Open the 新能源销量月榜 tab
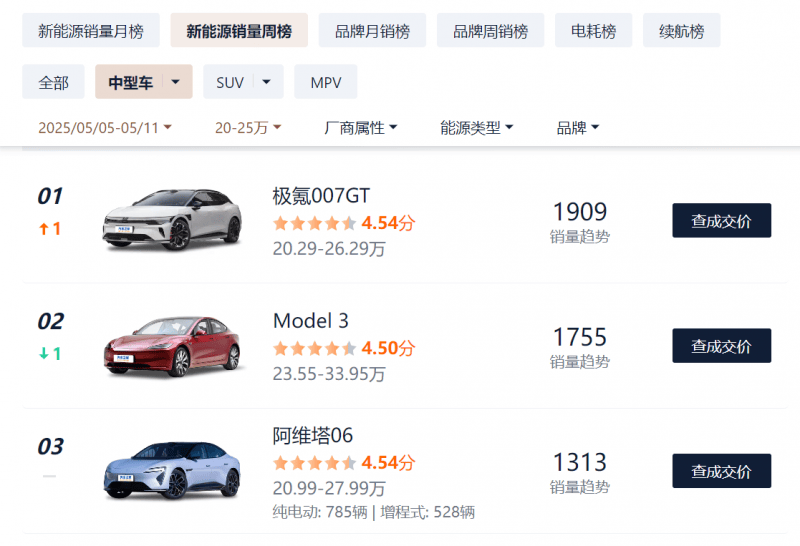The image size is (800, 546). point(91,31)
